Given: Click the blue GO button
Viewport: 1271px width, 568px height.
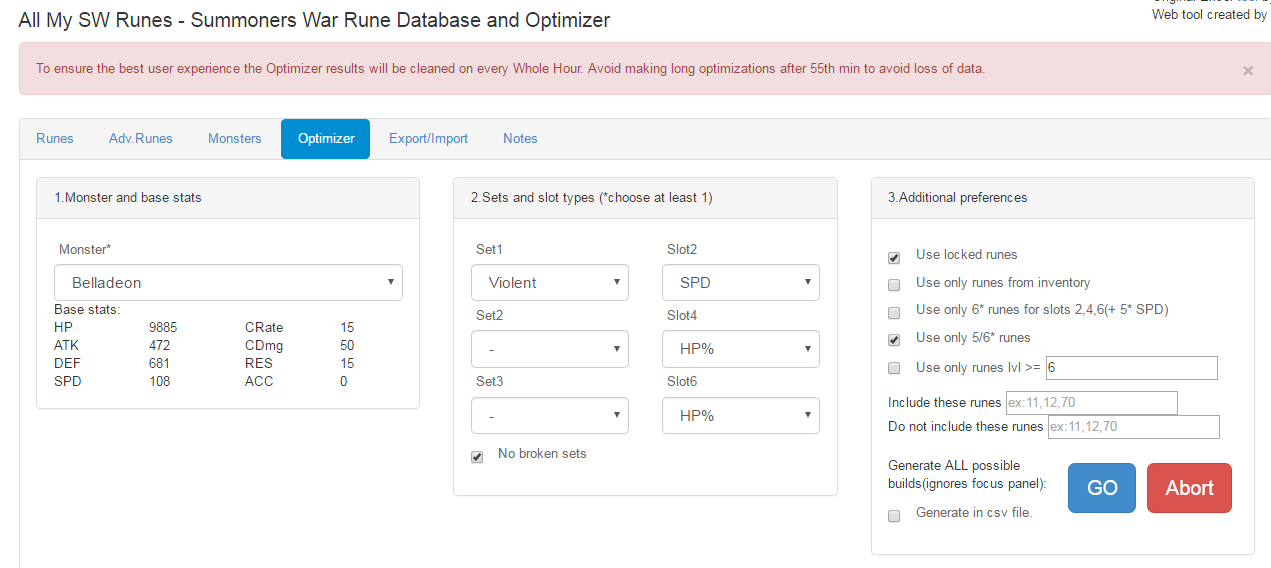Looking at the screenshot, I should click(x=1102, y=488).
